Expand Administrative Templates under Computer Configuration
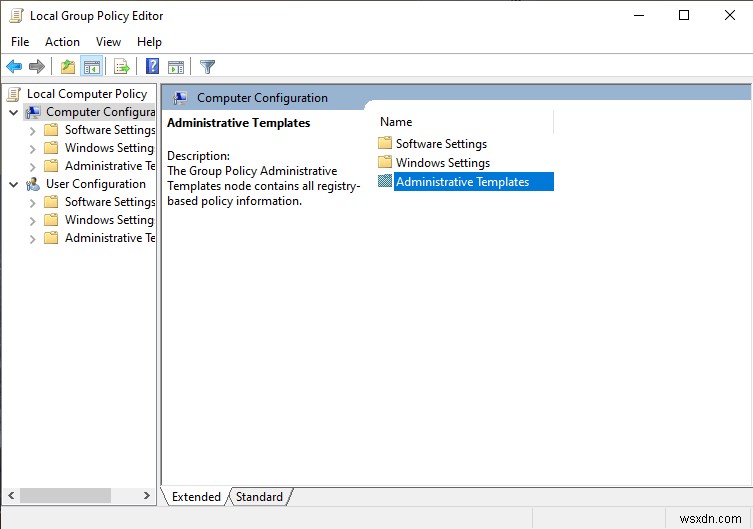 32,167
